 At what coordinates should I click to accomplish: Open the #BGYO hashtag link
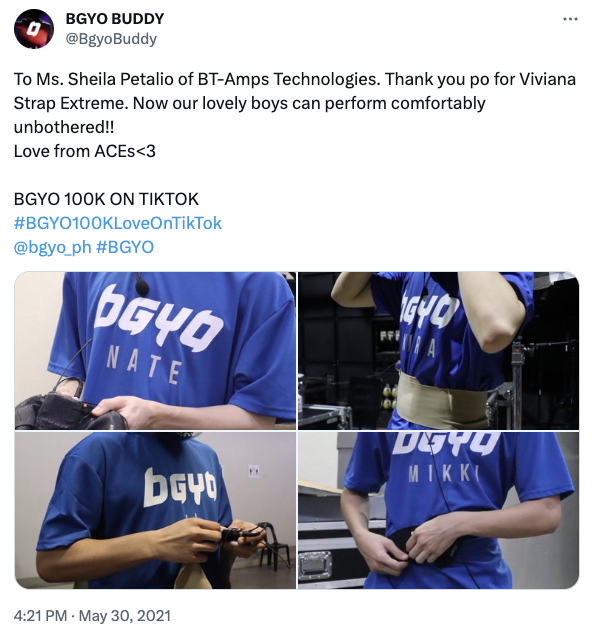tap(125, 247)
